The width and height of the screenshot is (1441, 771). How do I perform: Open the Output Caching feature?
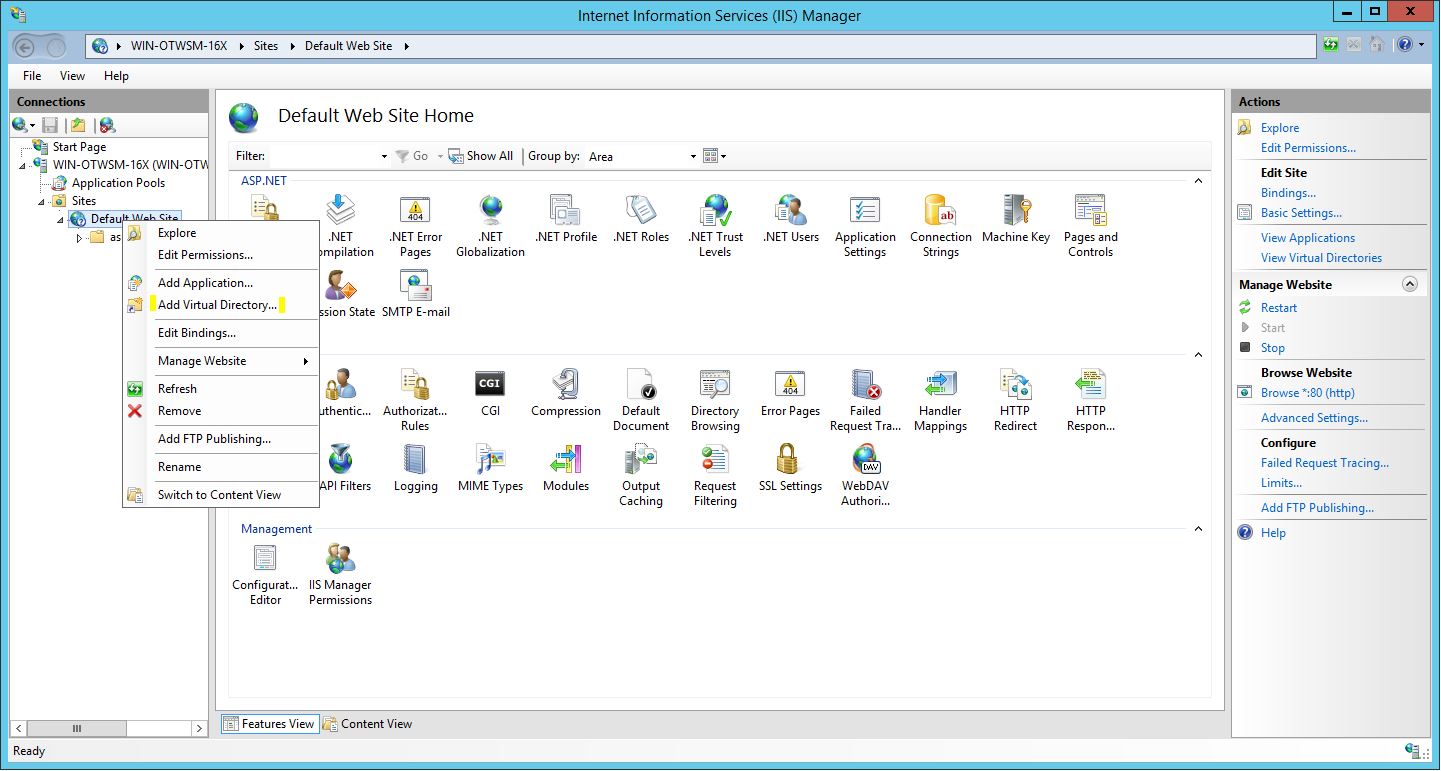[640, 475]
